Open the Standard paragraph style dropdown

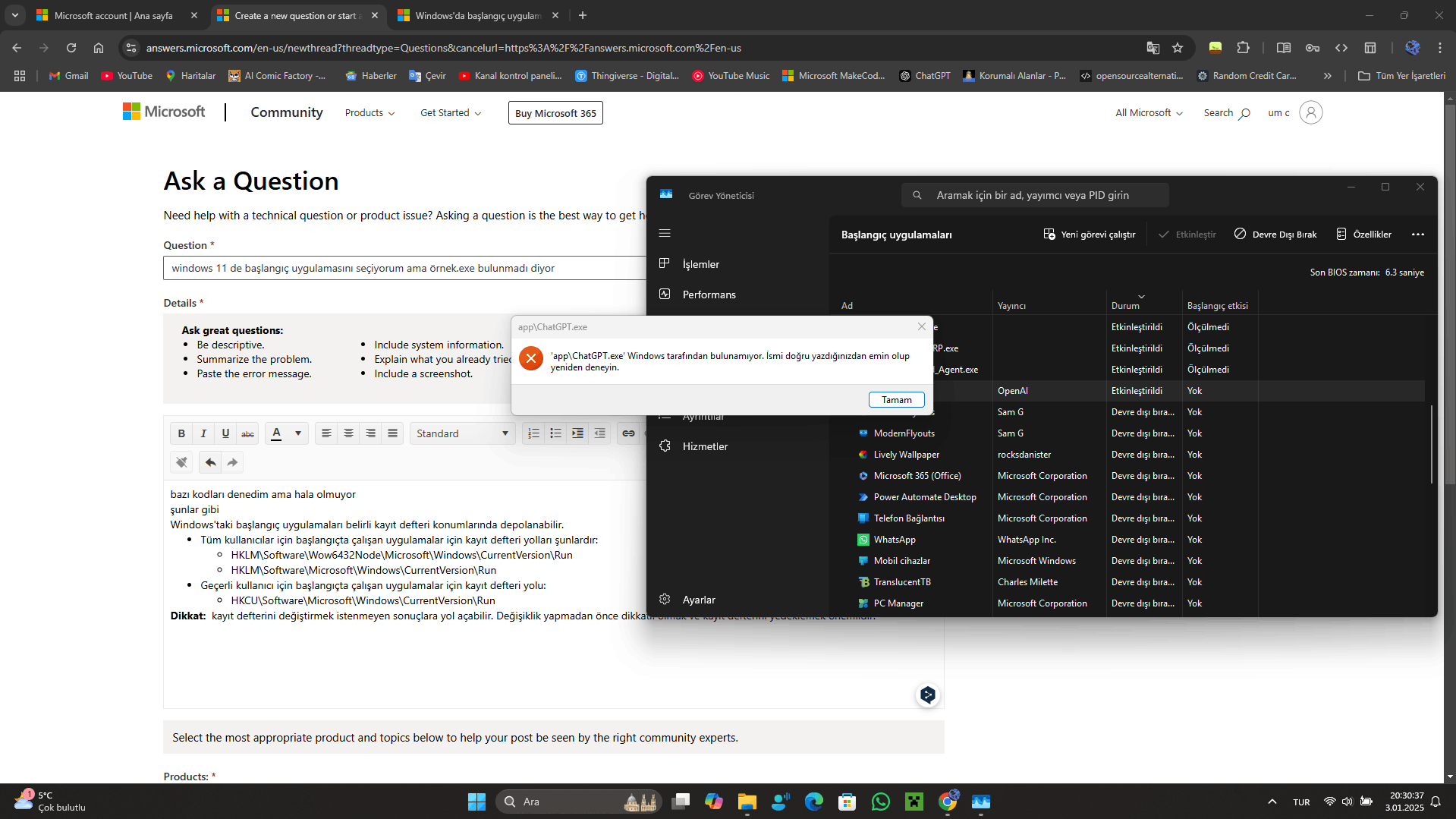(462, 433)
